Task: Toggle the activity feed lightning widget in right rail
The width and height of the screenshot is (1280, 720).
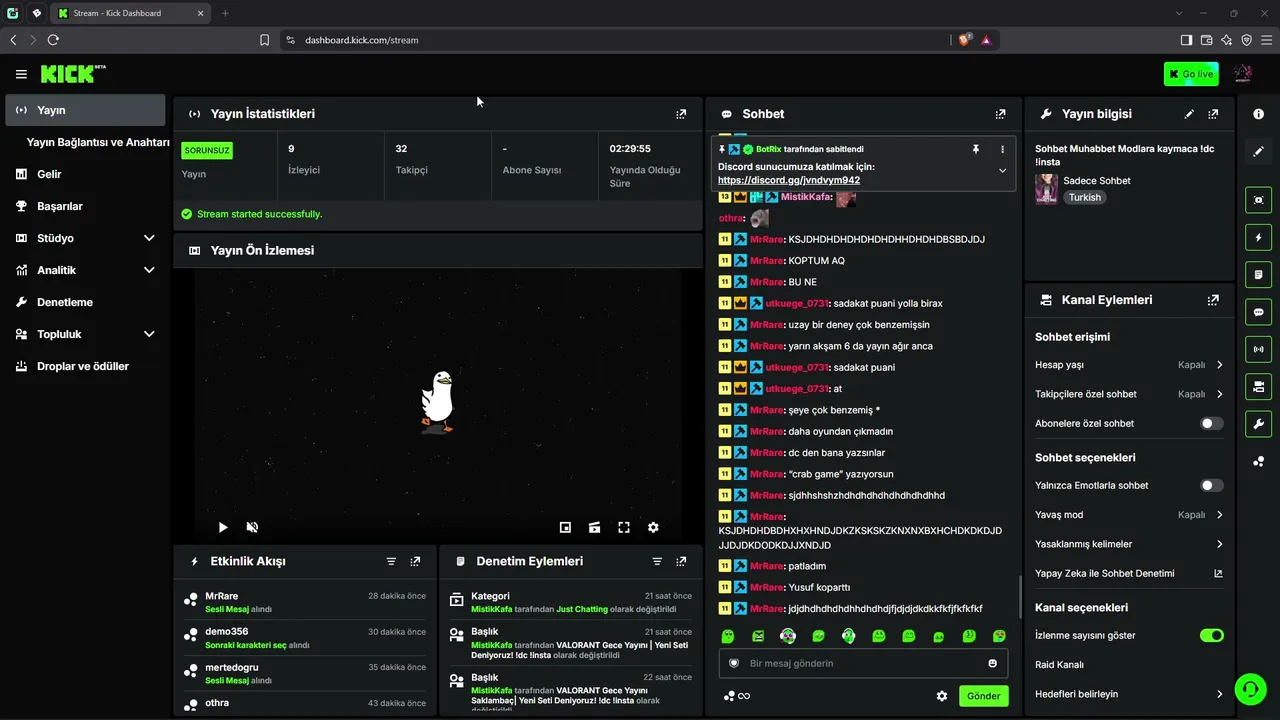Action: 1258,237
